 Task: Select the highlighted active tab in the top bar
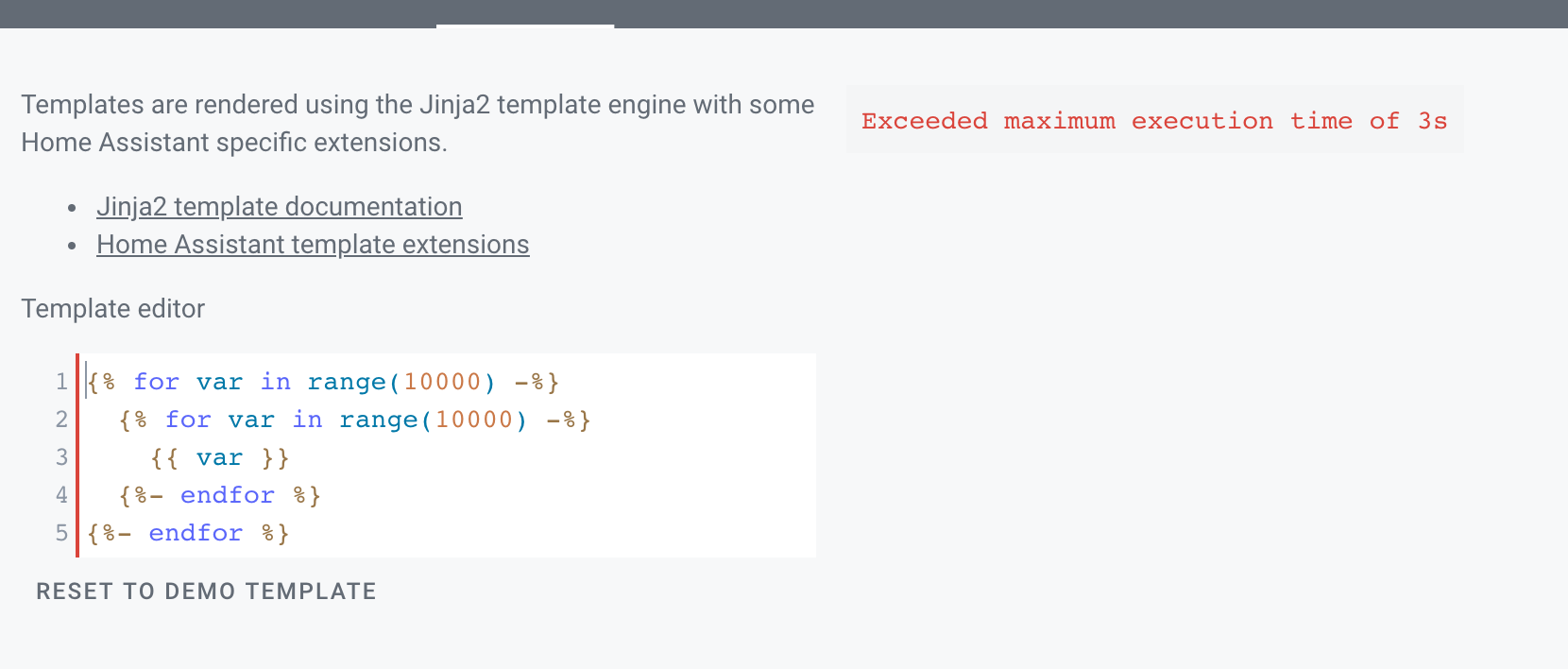(x=525, y=15)
